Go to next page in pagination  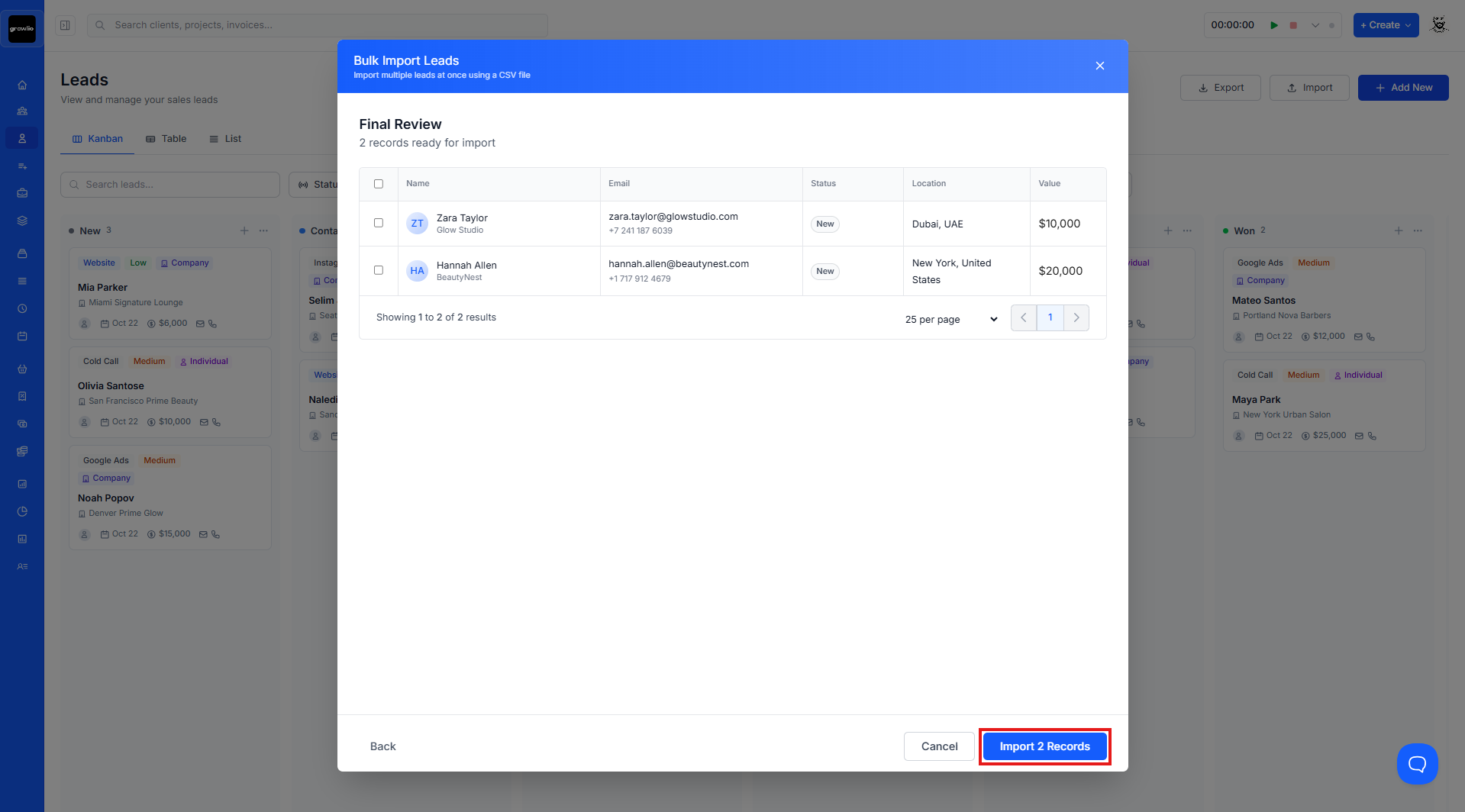[x=1076, y=317]
